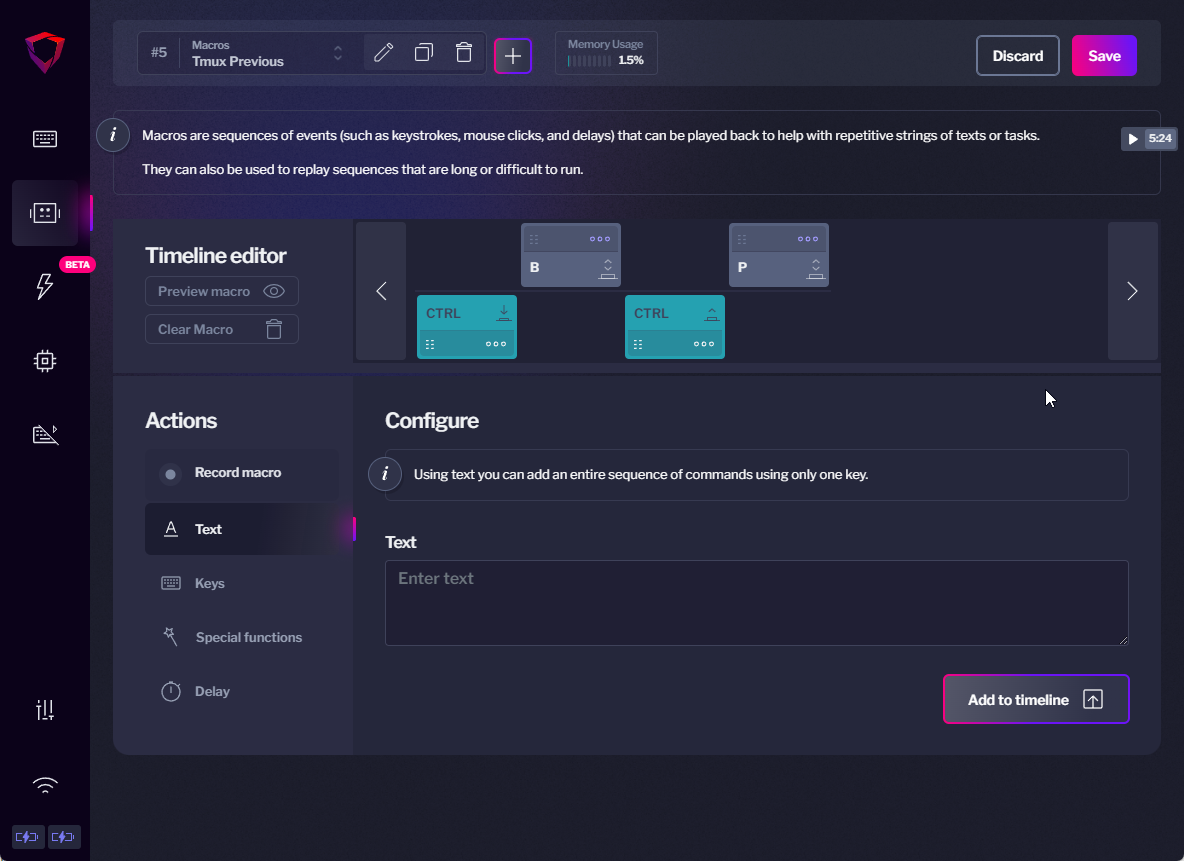This screenshot has height=861, width=1184.
Task: Grab the drag handle of first CTRL step
Action: [430, 344]
